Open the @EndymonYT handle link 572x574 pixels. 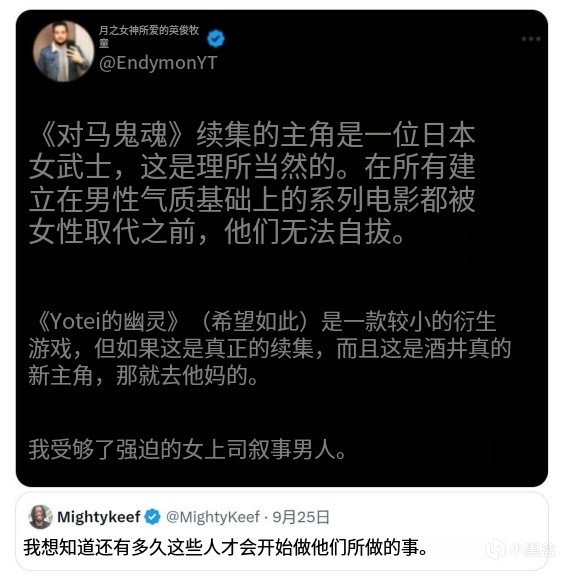(158, 63)
